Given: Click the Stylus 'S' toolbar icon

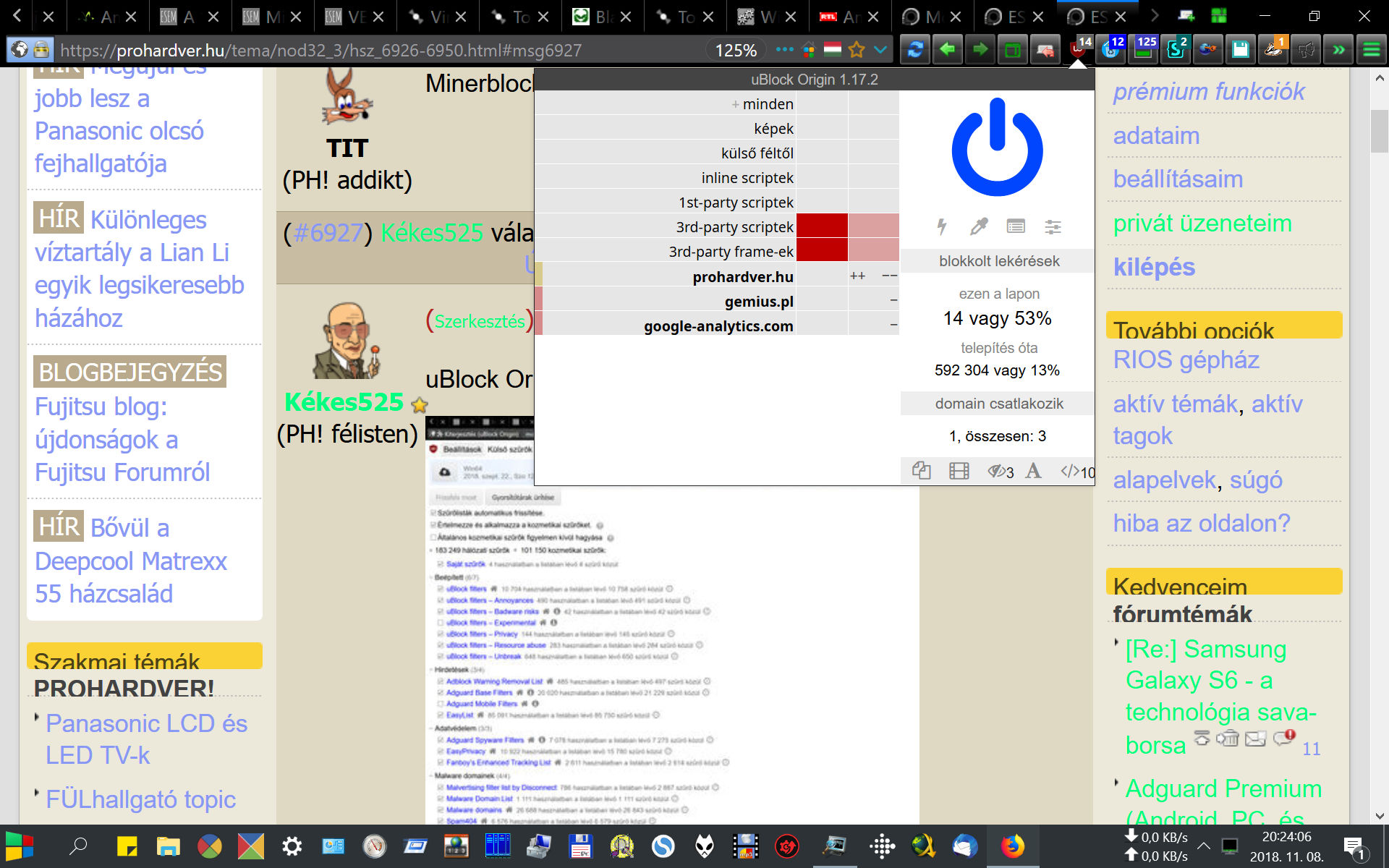Looking at the screenshot, I should (1176, 49).
